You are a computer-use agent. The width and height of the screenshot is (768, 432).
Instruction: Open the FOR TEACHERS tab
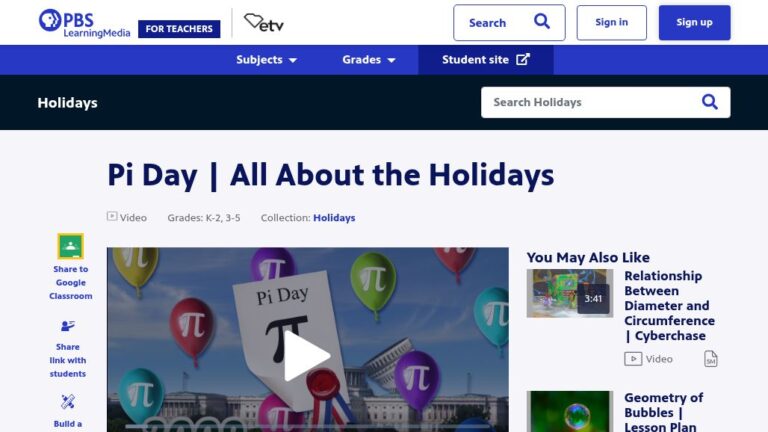coord(179,29)
